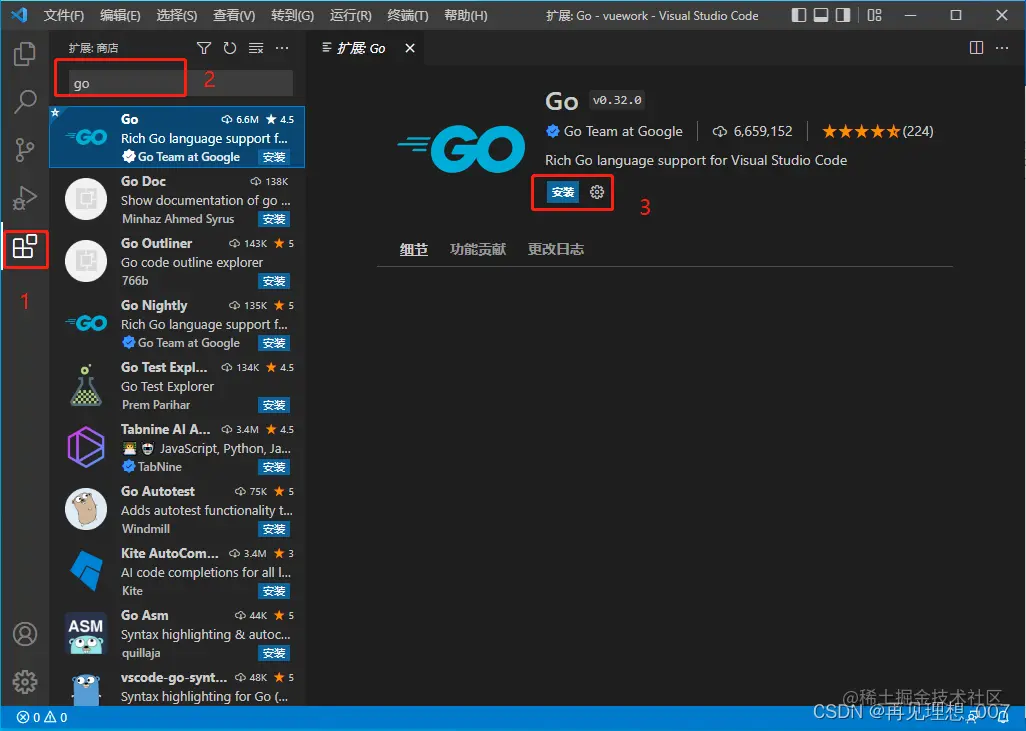1026x731 pixels.
Task: Open Manage gear in activity bar
Action: click(x=25, y=682)
